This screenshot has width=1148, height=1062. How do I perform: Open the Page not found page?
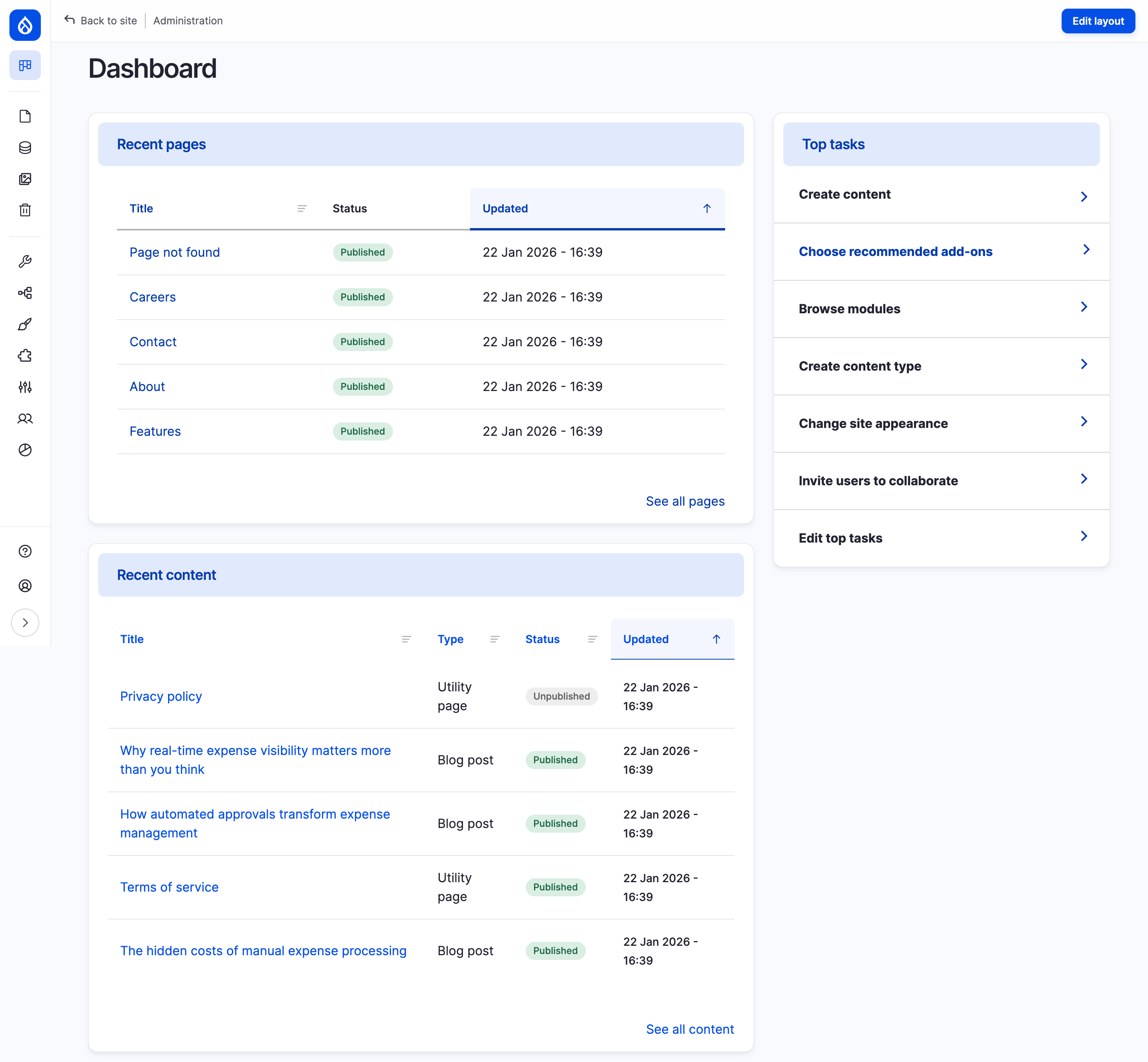(175, 252)
